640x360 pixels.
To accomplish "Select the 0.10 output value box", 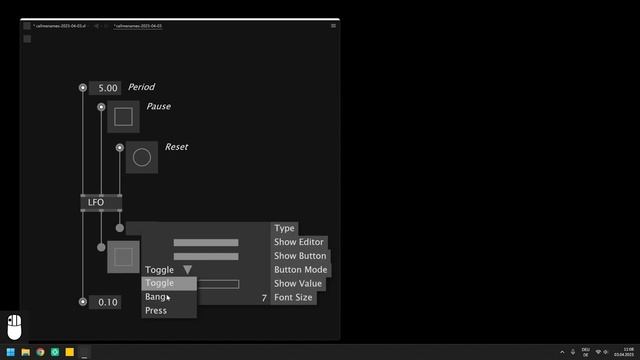I will point(105,302).
